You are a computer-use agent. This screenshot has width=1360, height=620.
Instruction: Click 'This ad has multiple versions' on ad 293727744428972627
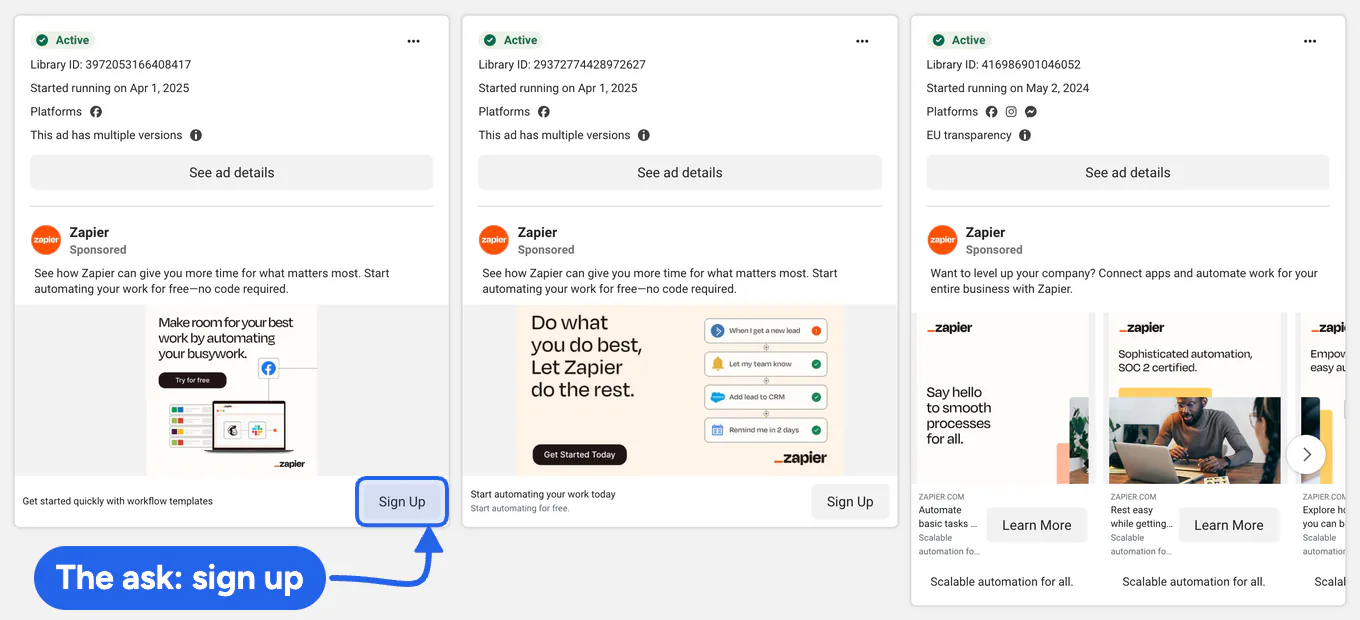pos(554,135)
